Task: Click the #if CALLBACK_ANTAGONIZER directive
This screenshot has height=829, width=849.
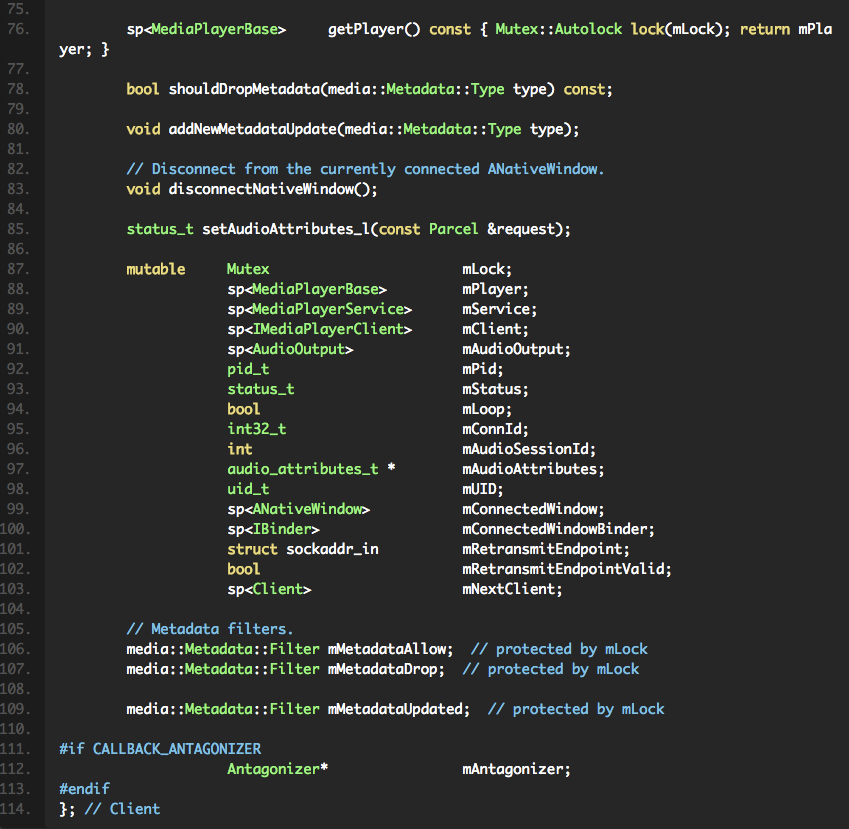Action: pos(160,749)
